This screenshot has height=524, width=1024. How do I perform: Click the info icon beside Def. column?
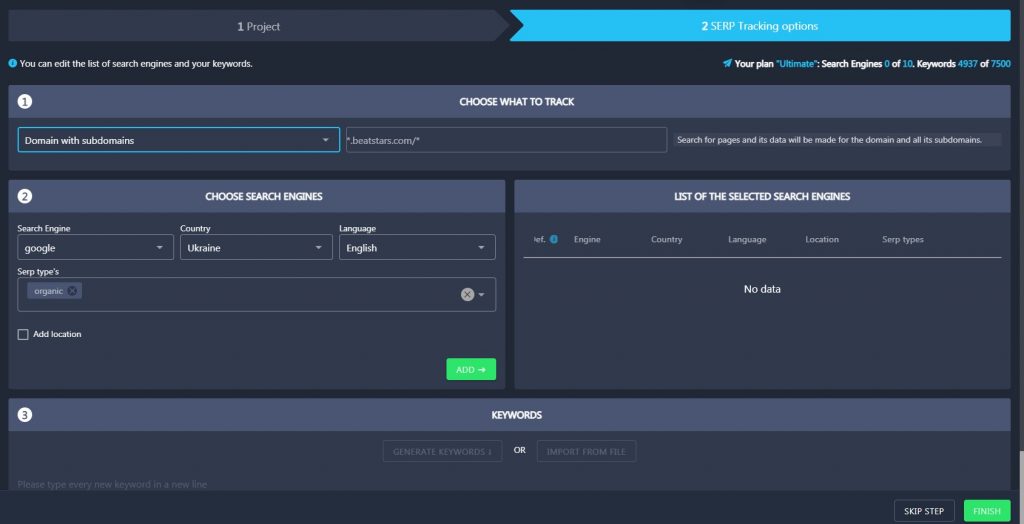554,239
